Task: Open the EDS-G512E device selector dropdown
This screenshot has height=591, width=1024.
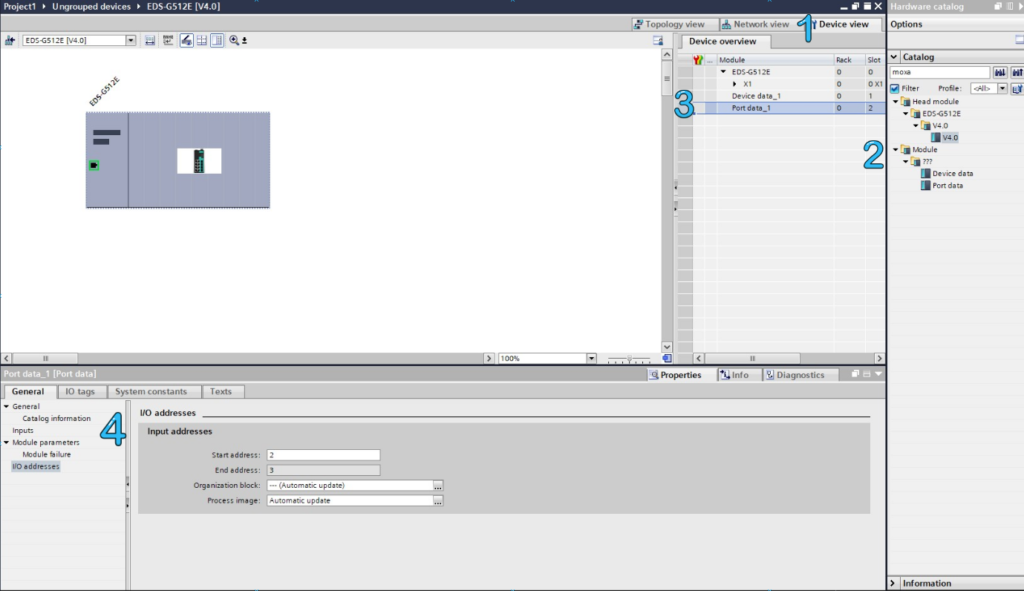Action: click(131, 40)
